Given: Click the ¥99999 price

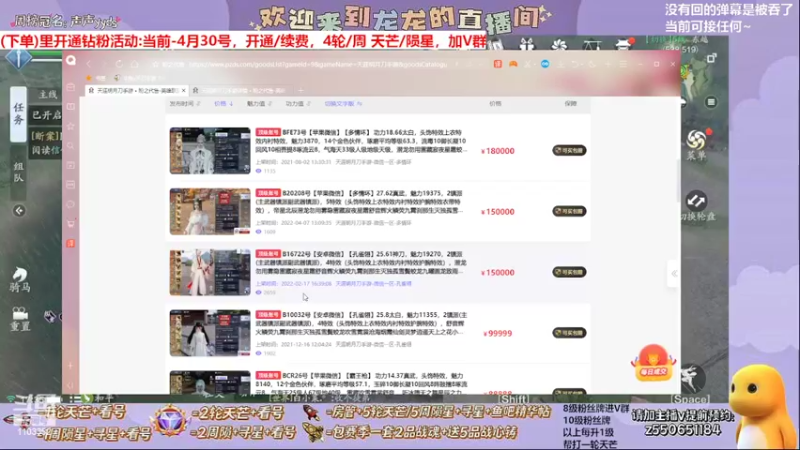Looking at the screenshot, I should (x=498, y=333).
